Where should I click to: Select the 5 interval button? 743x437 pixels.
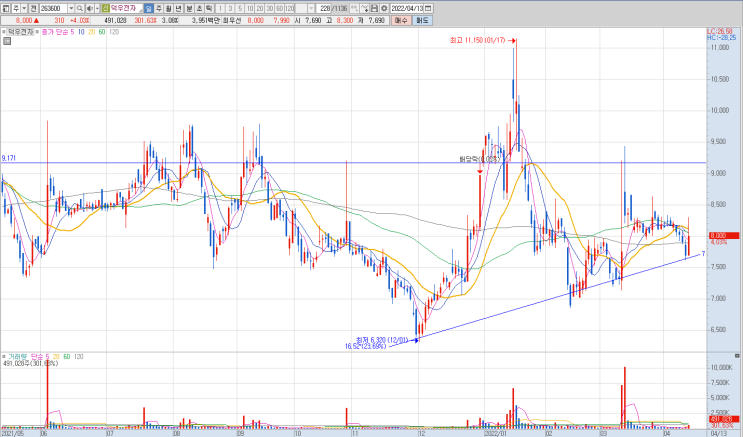(x=240, y=9)
